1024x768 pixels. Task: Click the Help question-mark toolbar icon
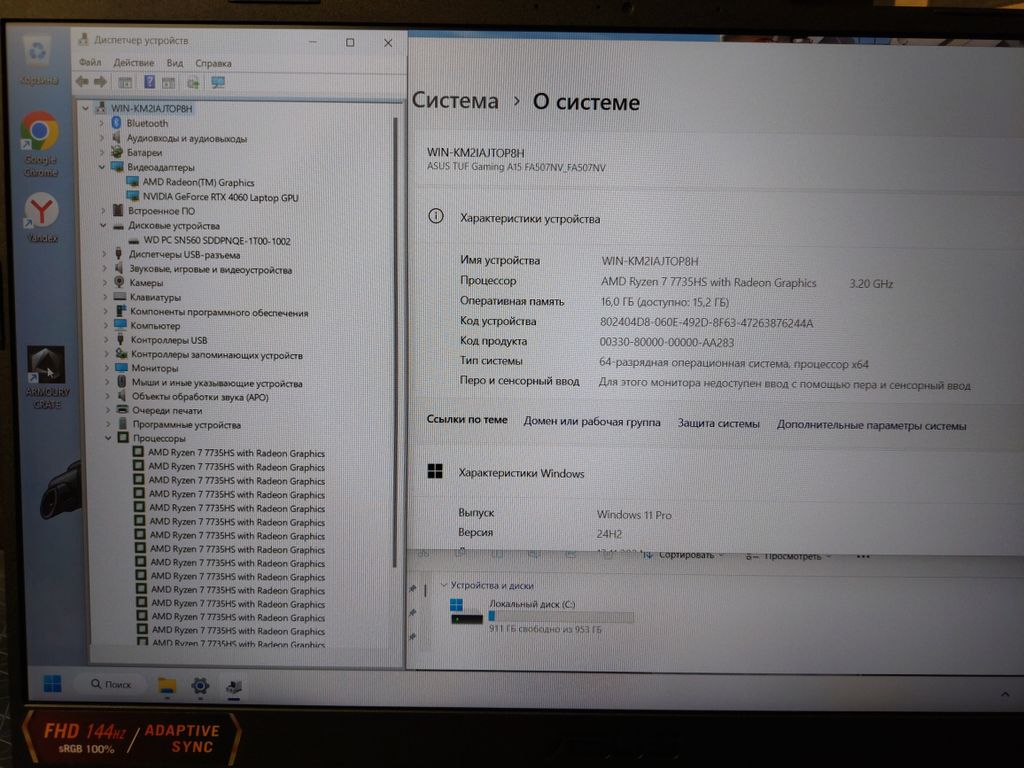click(x=149, y=82)
